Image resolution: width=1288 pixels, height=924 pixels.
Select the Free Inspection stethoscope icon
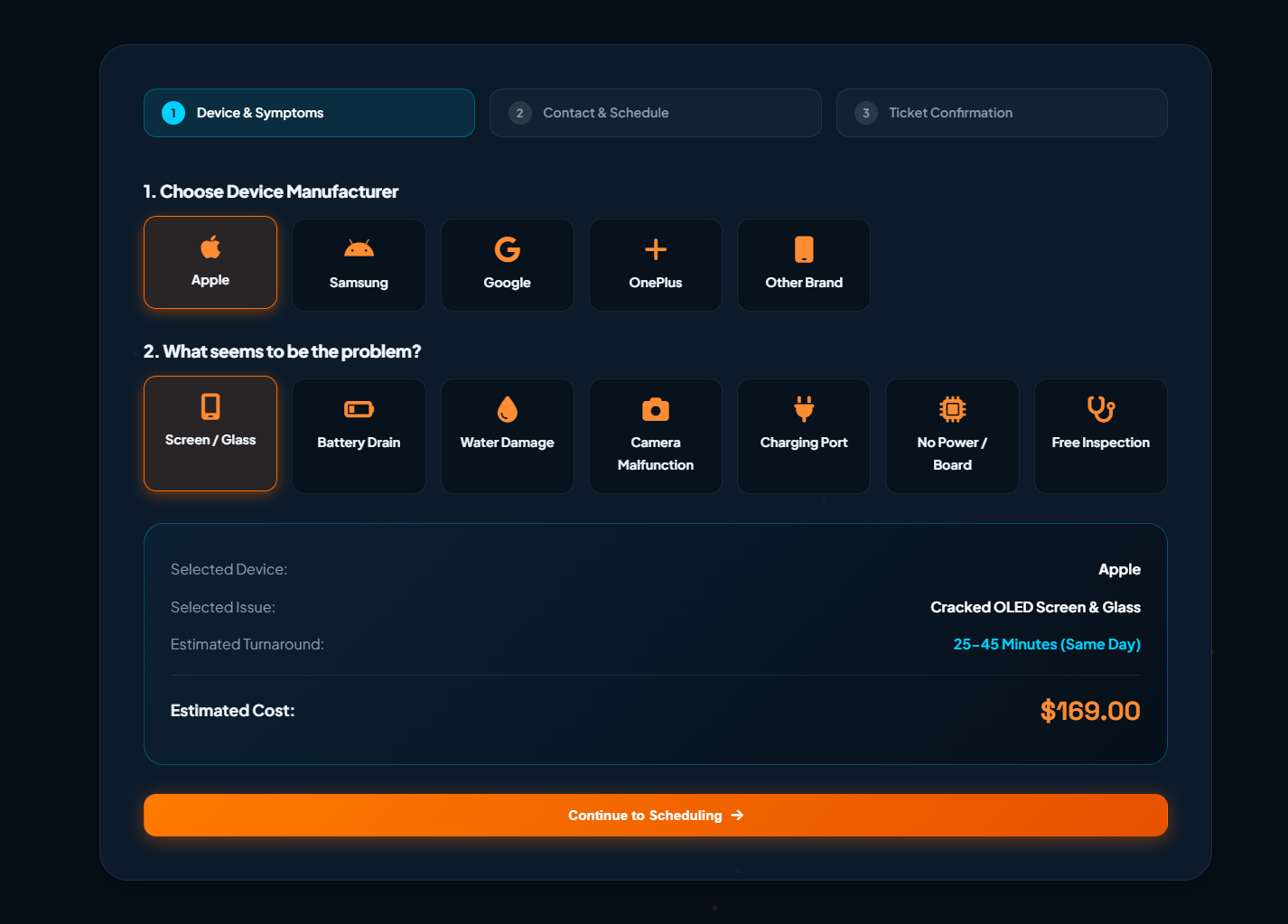[x=1101, y=409]
